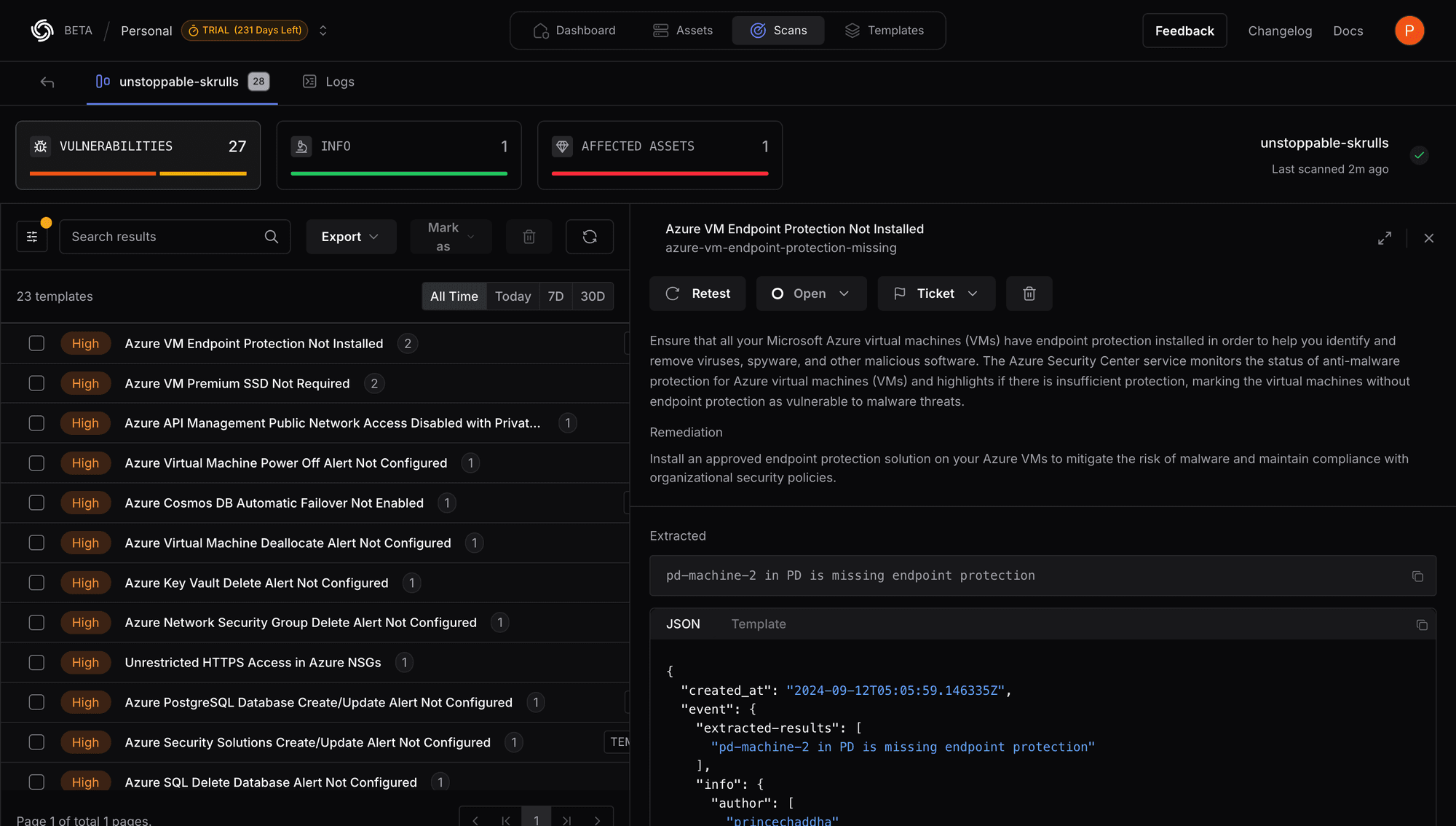Switch to the Logs tab
This screenshot has height=826, width=1456.
pos(329,82)
